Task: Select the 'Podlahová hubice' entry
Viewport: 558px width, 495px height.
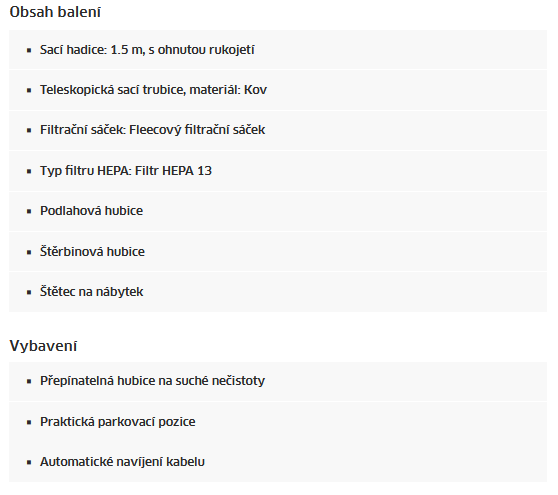Action: coord(278,211)
